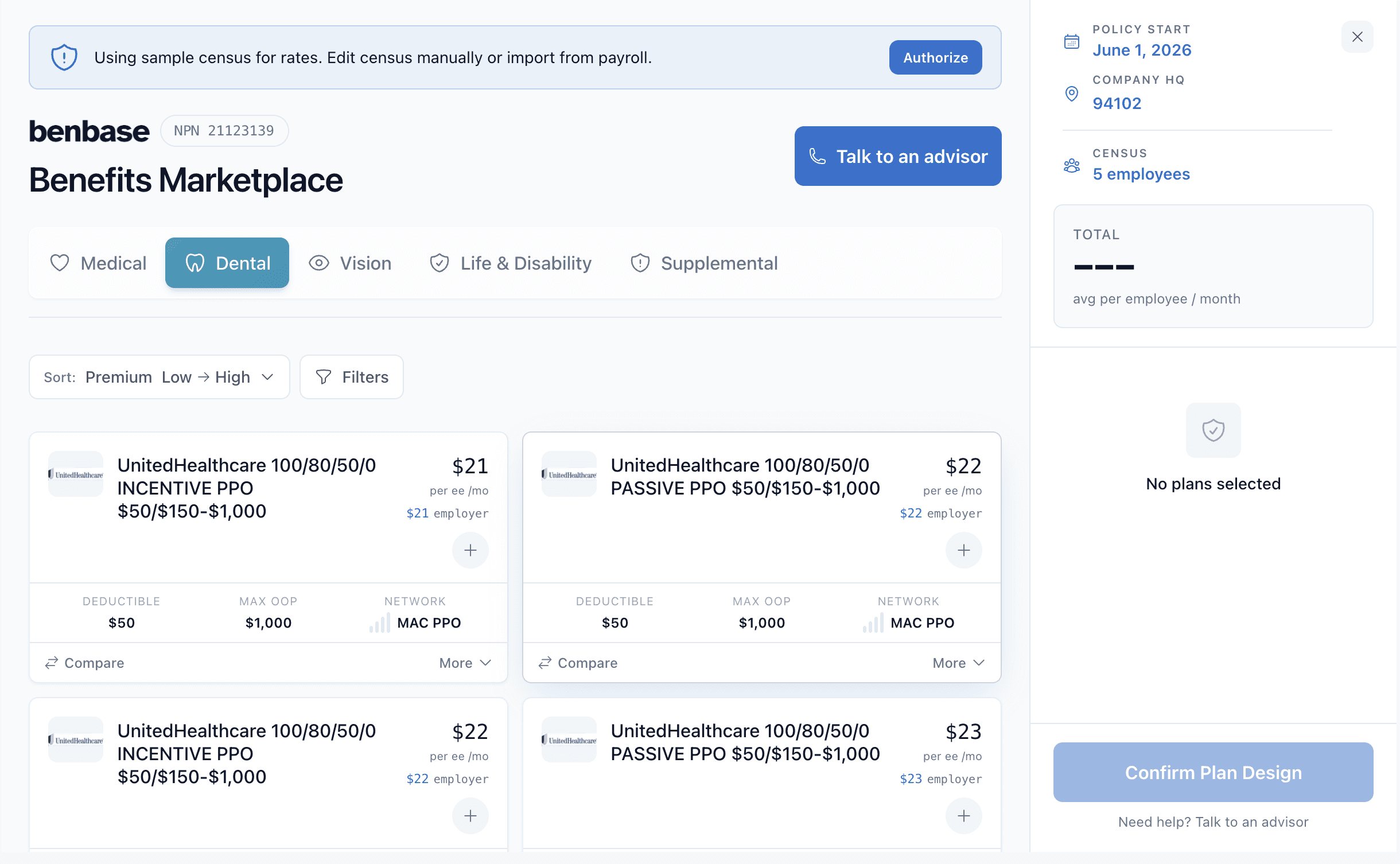Click the $23 PASSIVE PPO plan title
Image resolution: width=1400 pixels, height=864 pixels.
coord(745,742)
